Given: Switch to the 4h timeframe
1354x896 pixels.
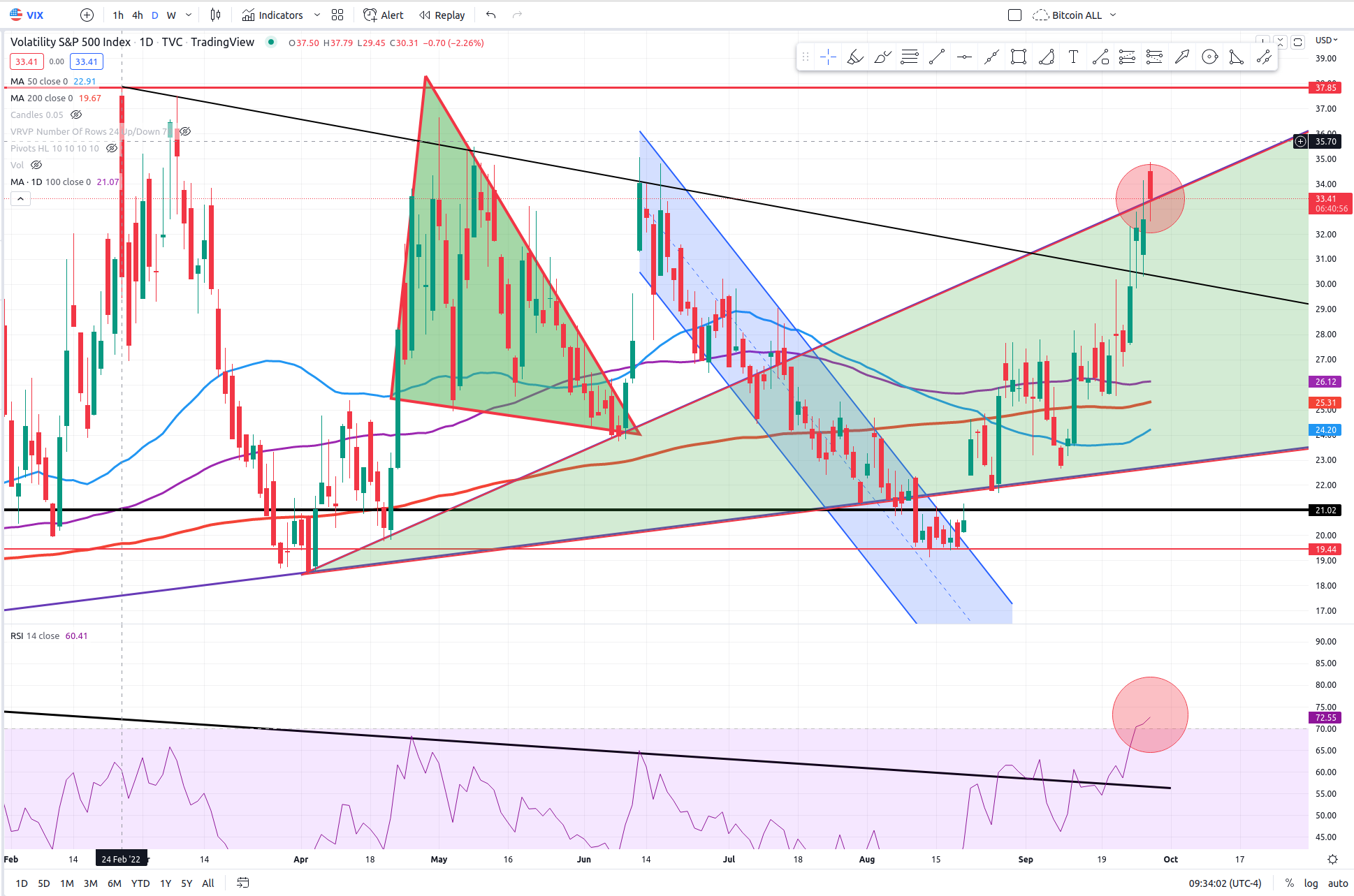Looking at the screenshot, I should (x=138, y=15).
